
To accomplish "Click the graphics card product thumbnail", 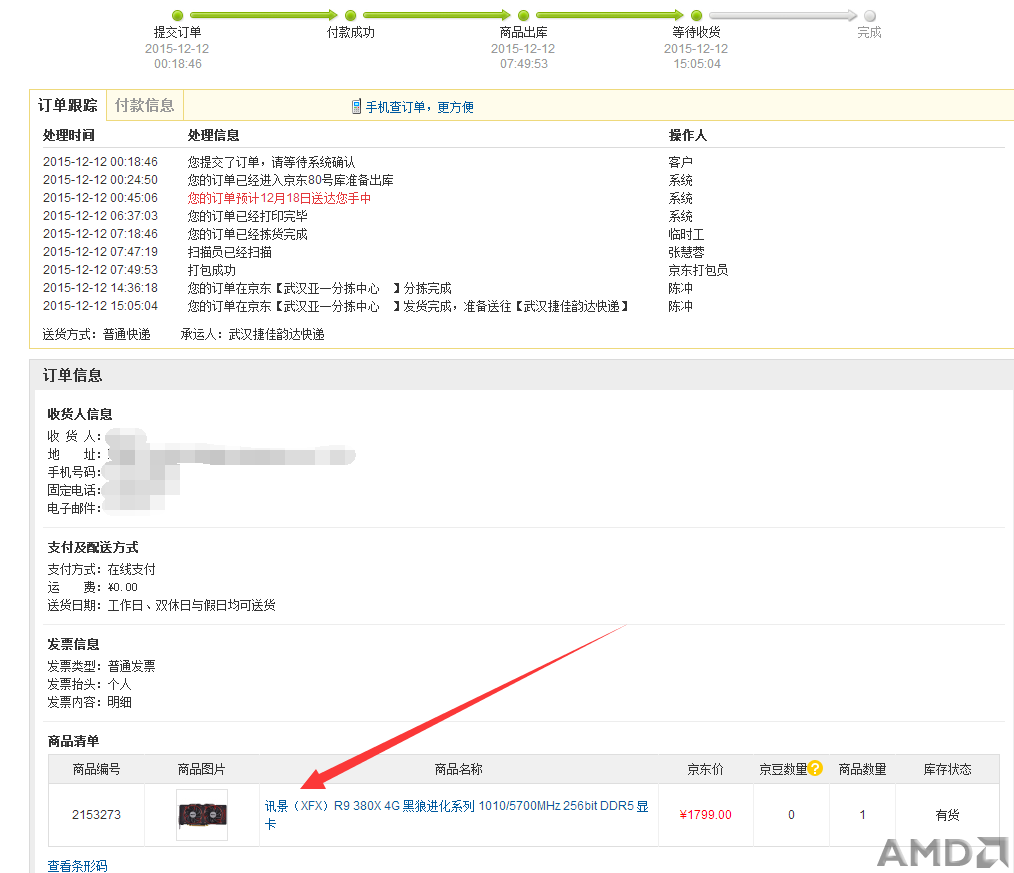I will [x=202, y=815].
